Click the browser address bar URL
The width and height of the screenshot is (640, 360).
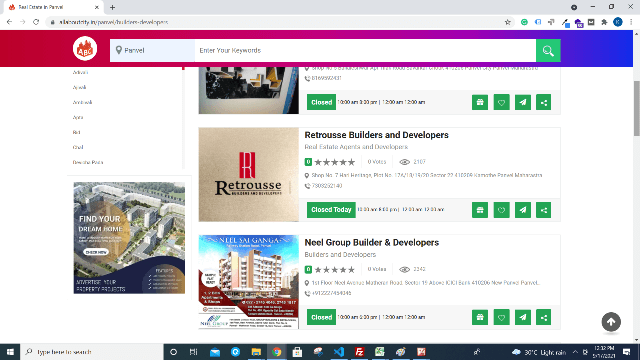[113, 22]
